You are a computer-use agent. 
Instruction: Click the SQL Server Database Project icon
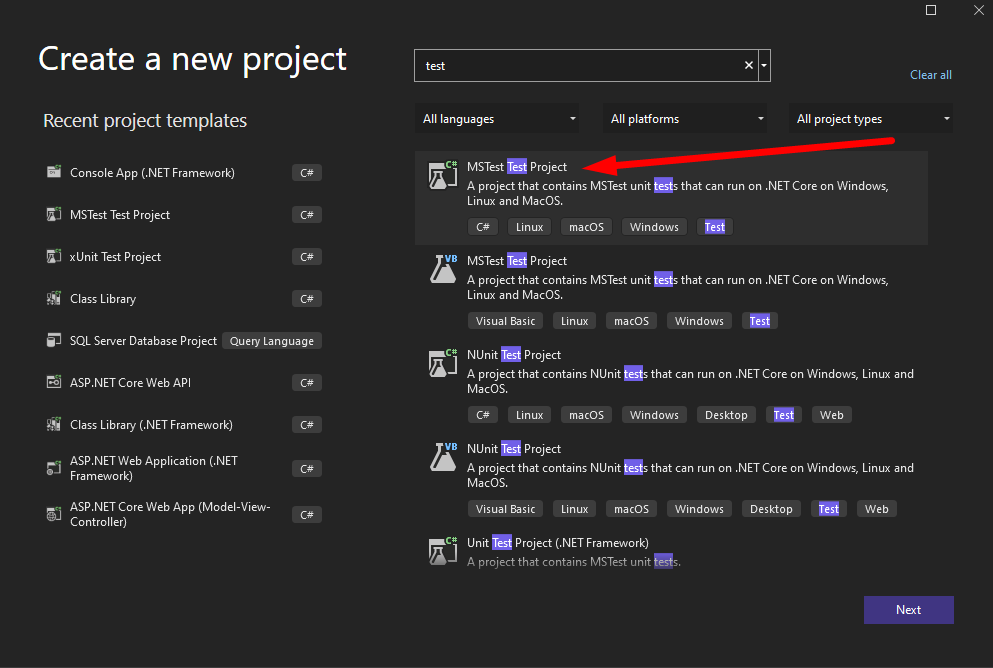54,341
